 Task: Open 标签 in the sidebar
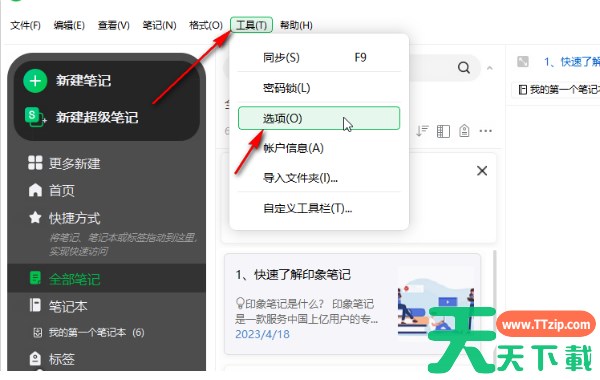(61, 359)
